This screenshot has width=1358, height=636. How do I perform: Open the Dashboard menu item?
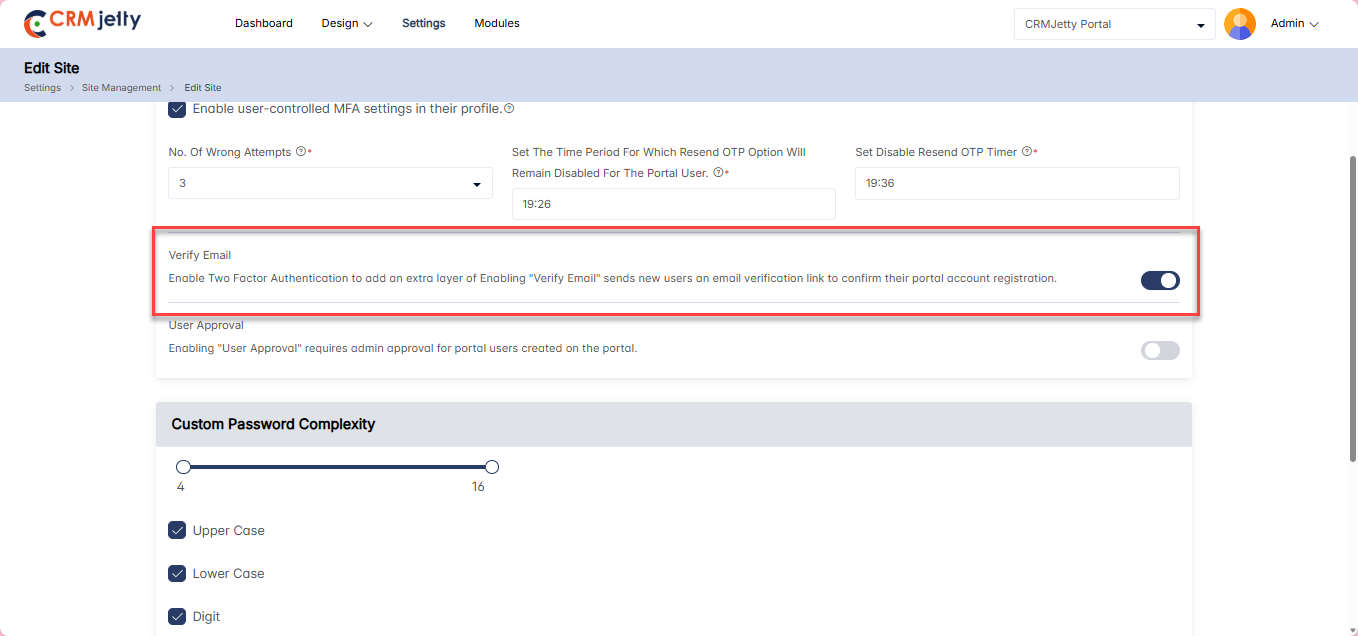tap(264, 23)
